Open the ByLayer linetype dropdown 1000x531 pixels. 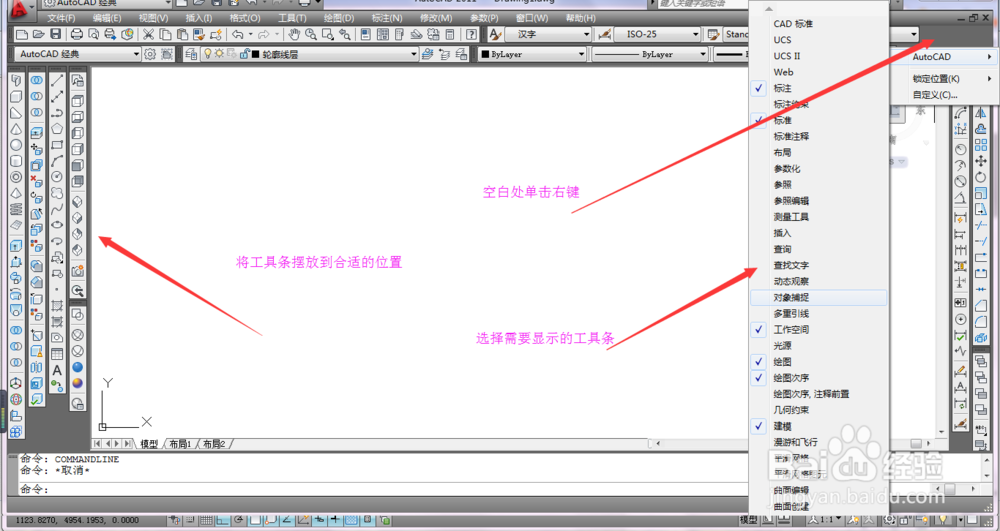650,54
